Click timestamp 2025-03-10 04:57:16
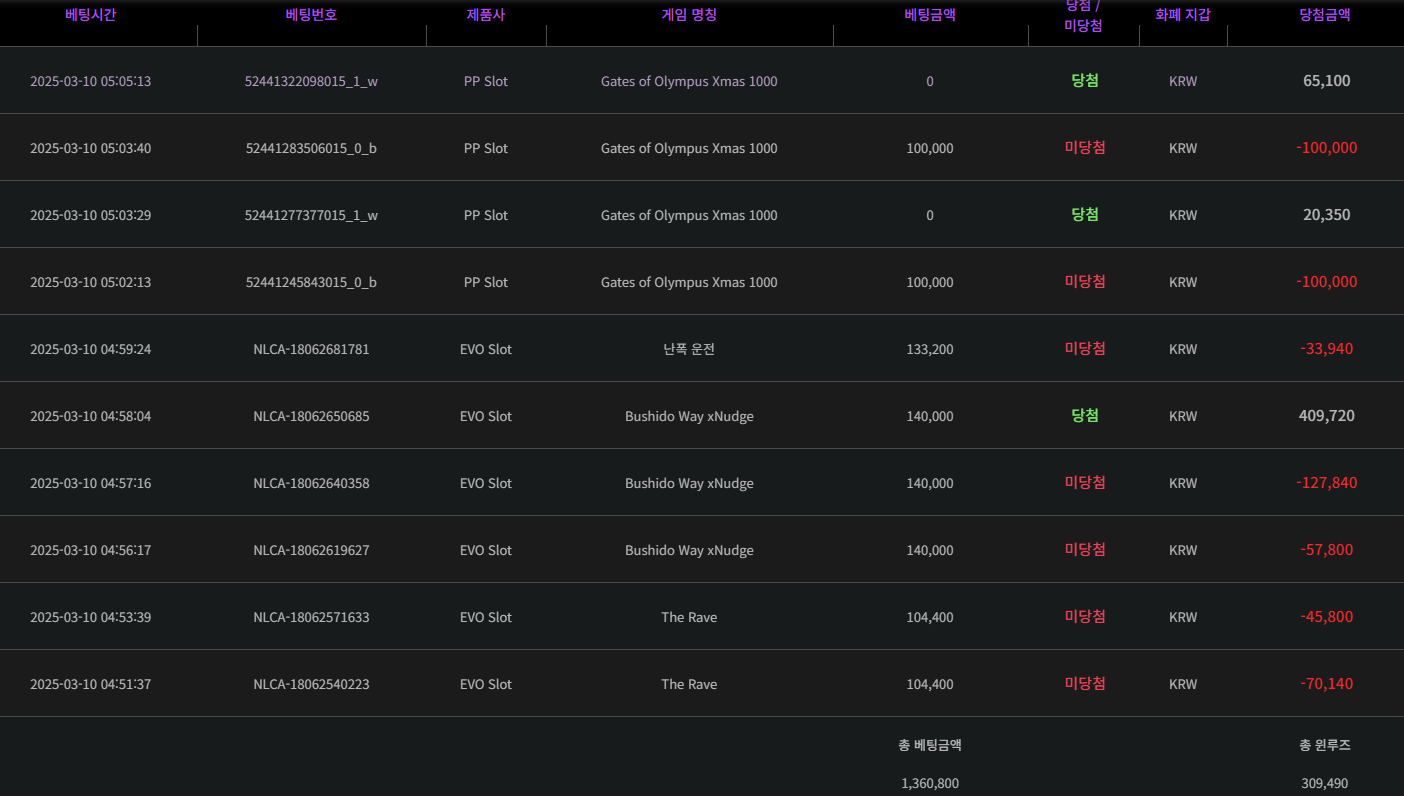This screenshot has height=796, width=1404. pos(90,483)
